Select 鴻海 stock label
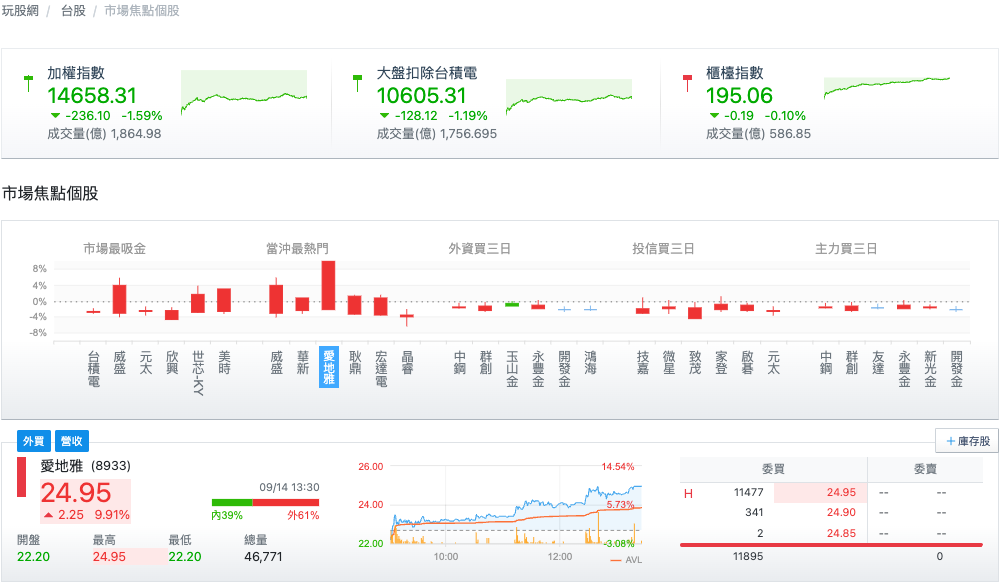Screen dimensions: 1001x588 click(591, 363)
